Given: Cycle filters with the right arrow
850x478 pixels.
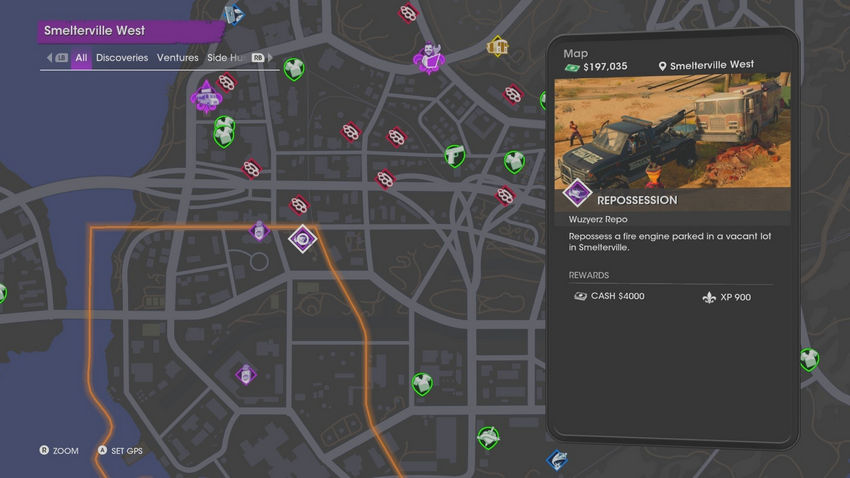Looking at the screenshot, I should click(x=270, y=57).
